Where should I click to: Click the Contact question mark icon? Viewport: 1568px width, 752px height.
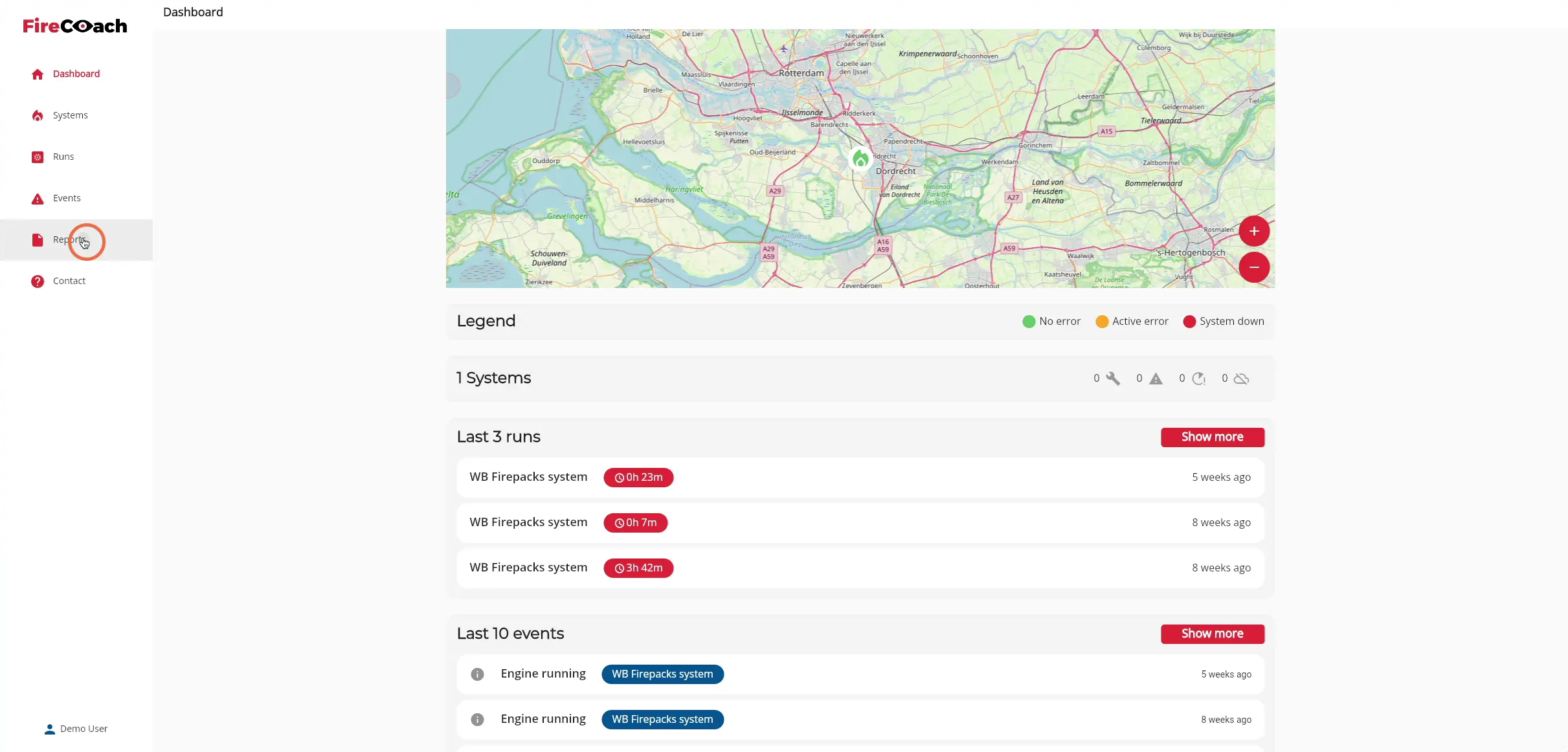[x=38, y=281]
